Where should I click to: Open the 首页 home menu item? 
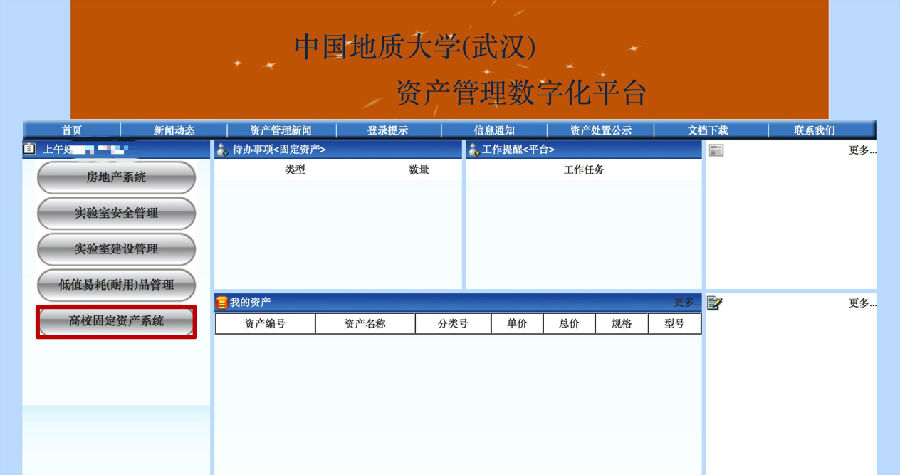tap(72, 130)
